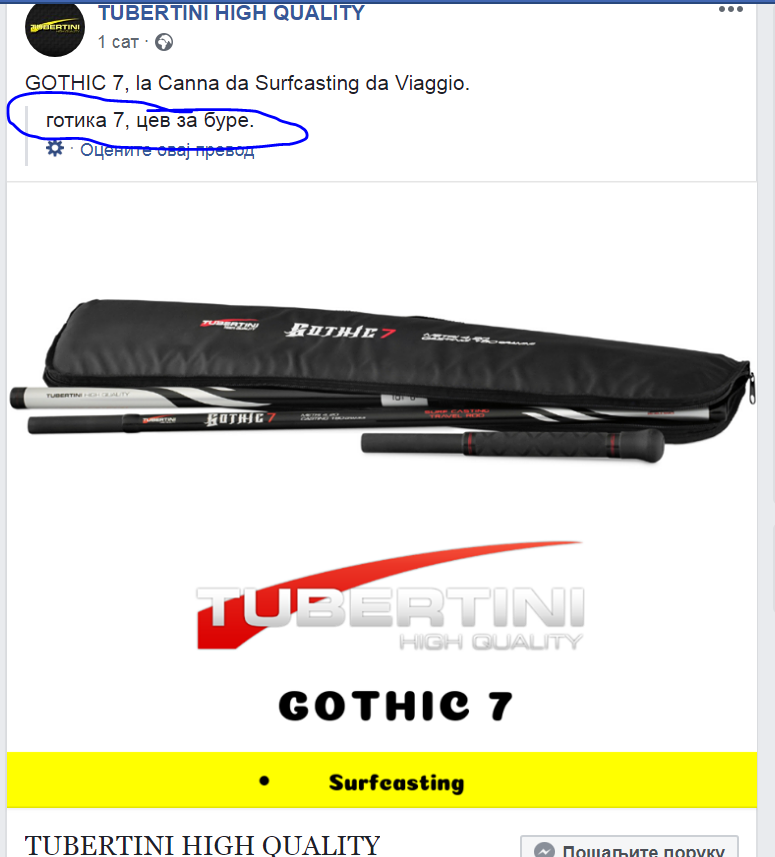Click the large red Tubertini High Quality logo
Screen dimensions: 775x857
390,596
